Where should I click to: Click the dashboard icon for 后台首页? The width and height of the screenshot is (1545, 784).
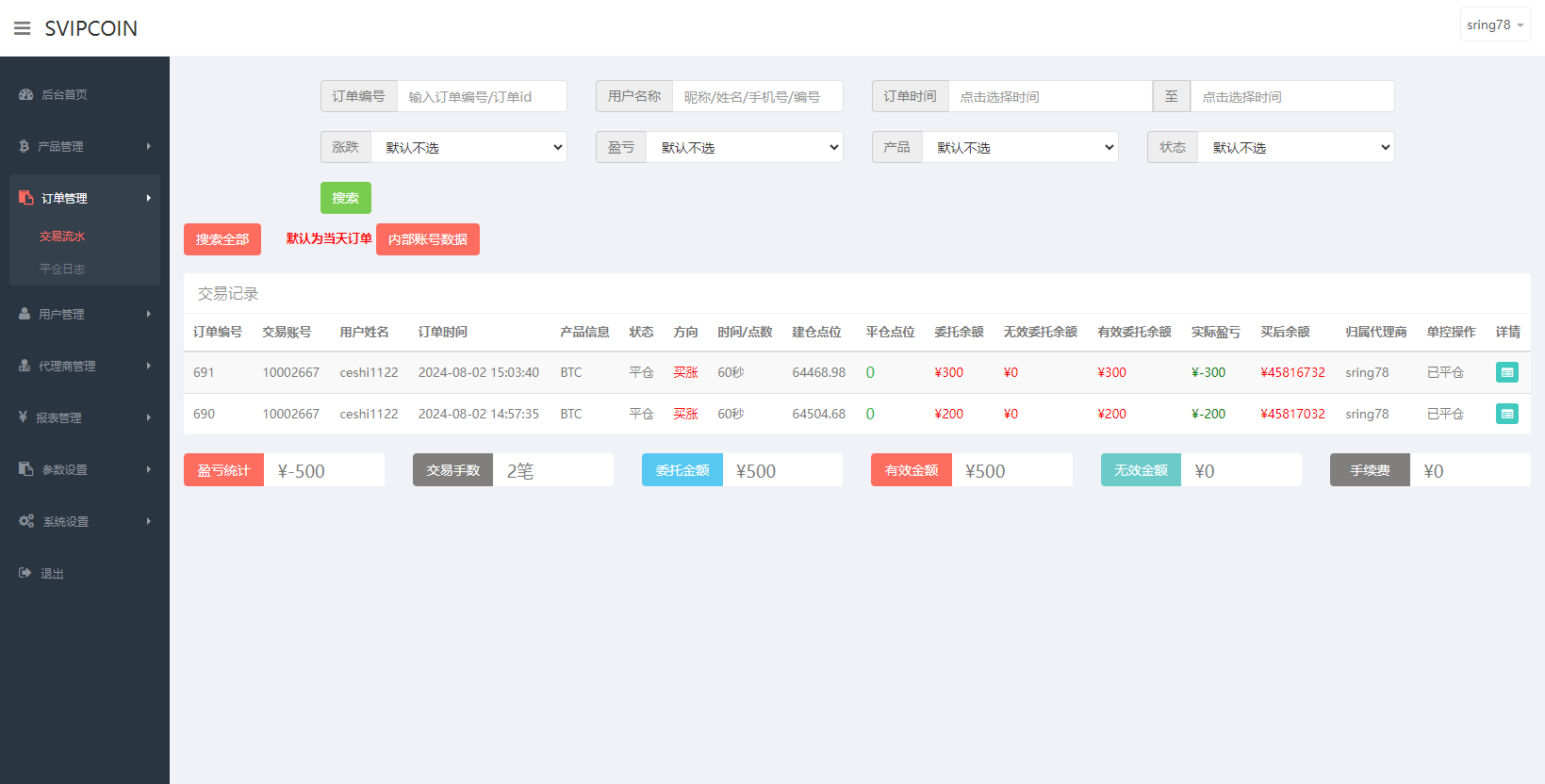[x=26, y=94]
